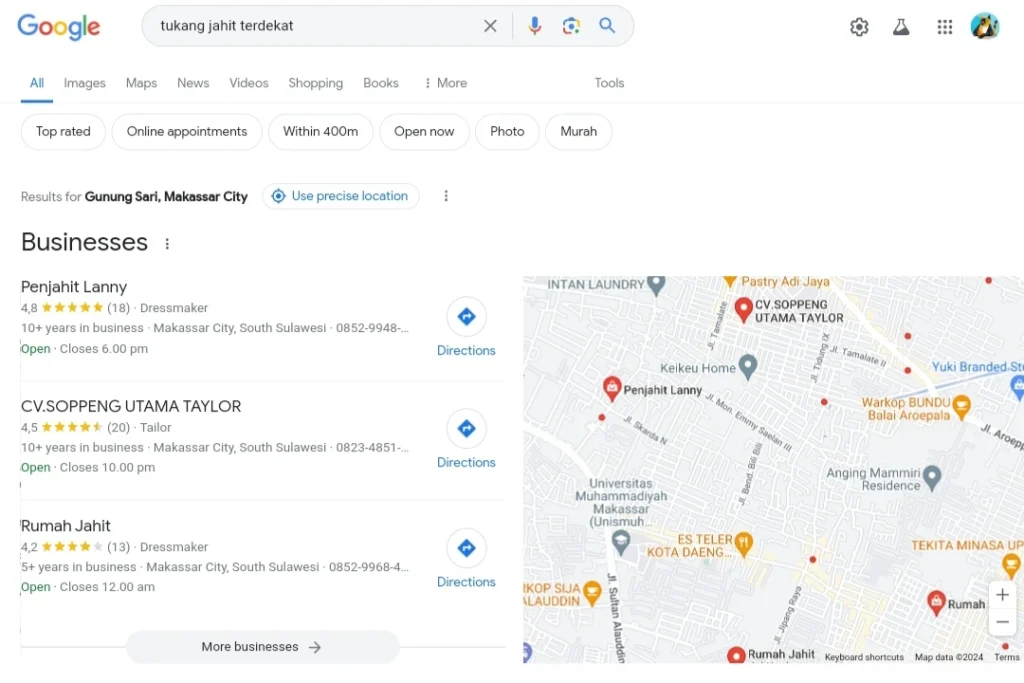
Task: Select the Rumah Jahit pin at map bottom
Action: coord(736,655)
